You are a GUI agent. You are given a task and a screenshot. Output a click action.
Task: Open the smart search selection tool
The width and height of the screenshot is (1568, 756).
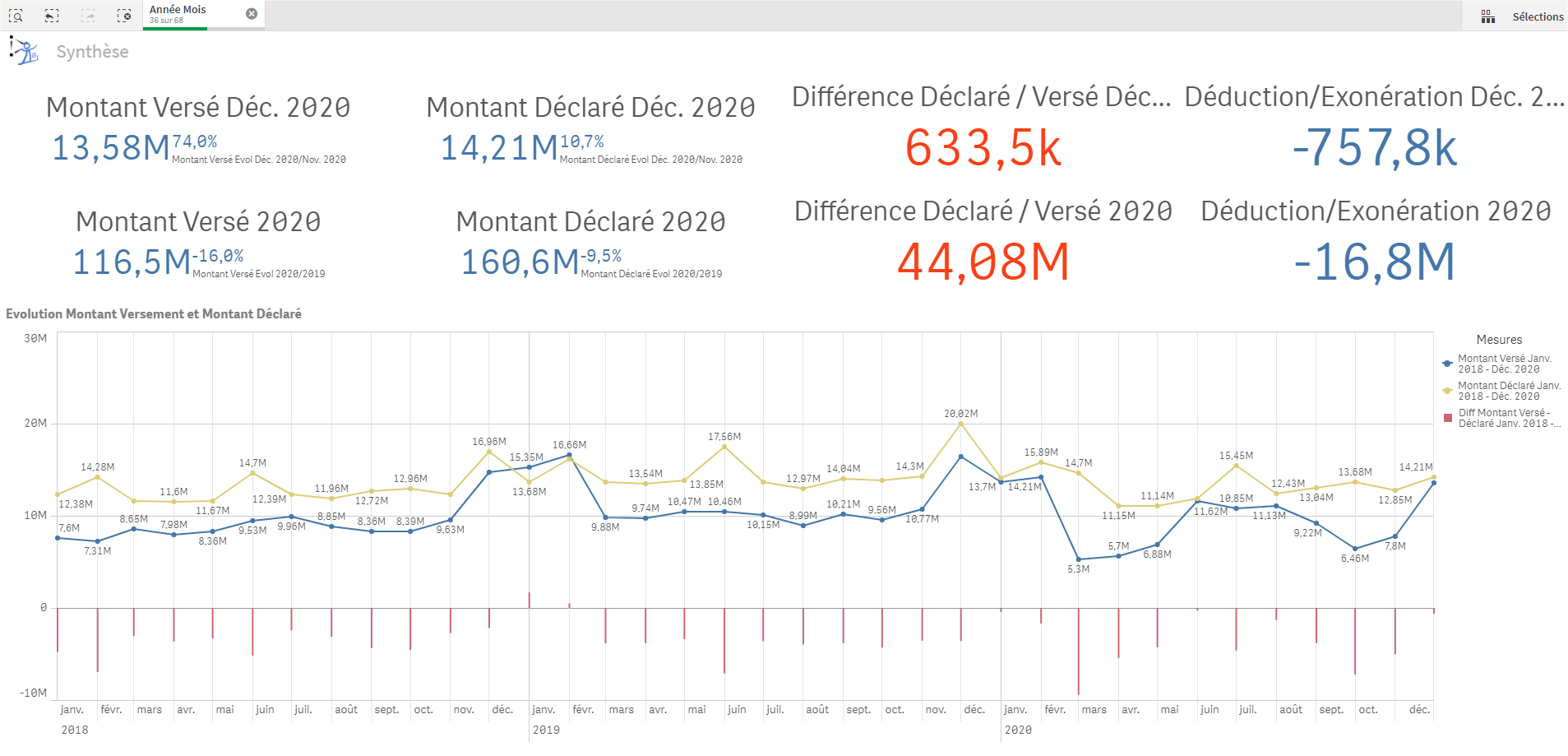[x=16, y=16]
